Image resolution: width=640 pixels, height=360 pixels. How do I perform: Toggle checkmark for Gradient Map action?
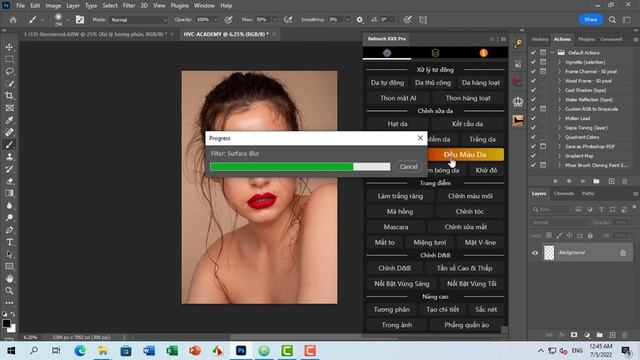coord(533,156)
